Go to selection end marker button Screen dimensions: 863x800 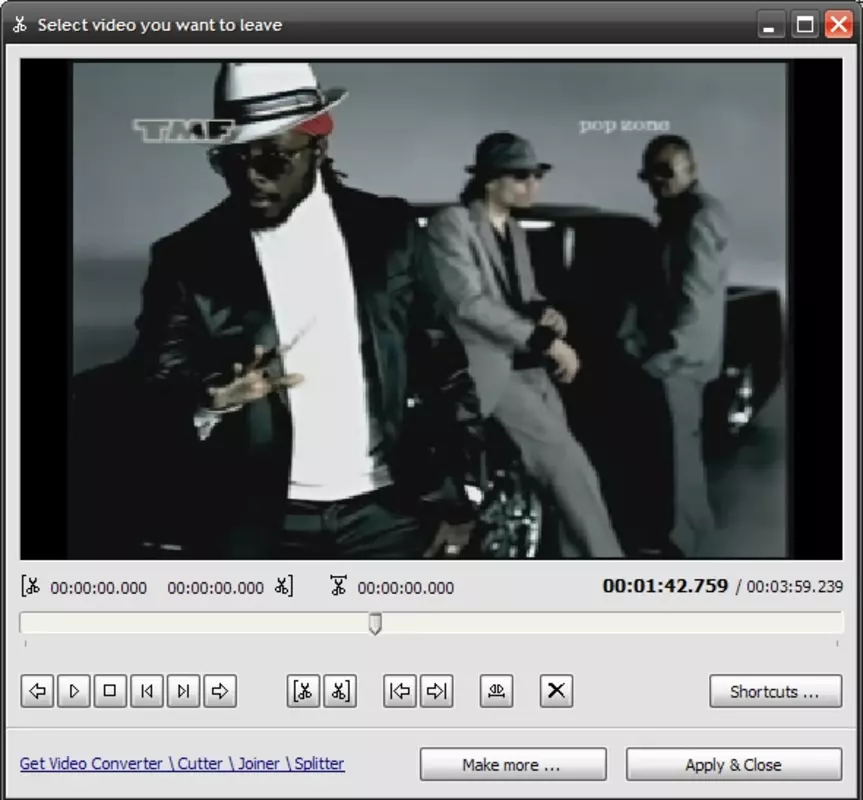[x=436, y=691]
